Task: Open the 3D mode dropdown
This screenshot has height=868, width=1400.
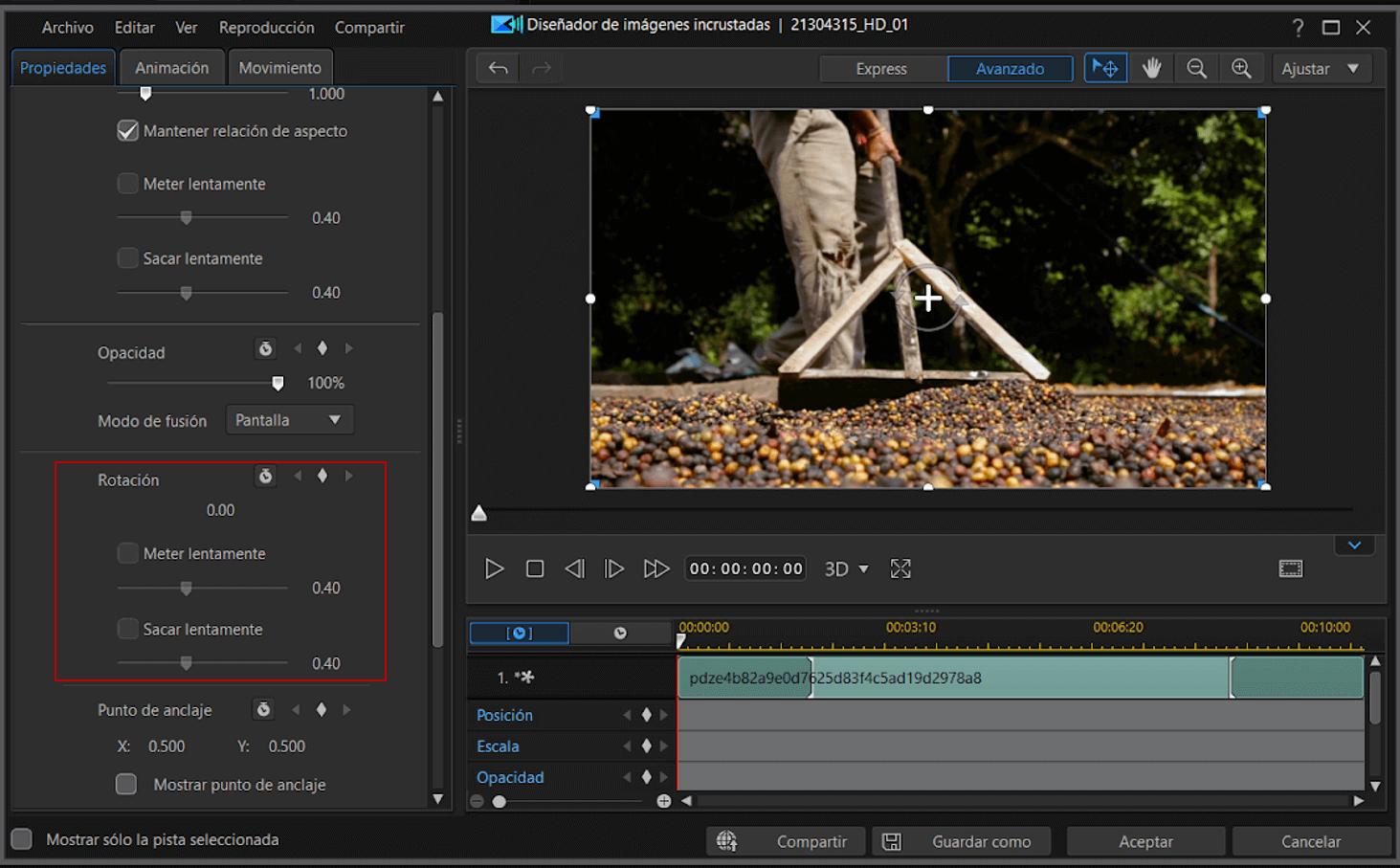Action: click(x=846, y=568)
